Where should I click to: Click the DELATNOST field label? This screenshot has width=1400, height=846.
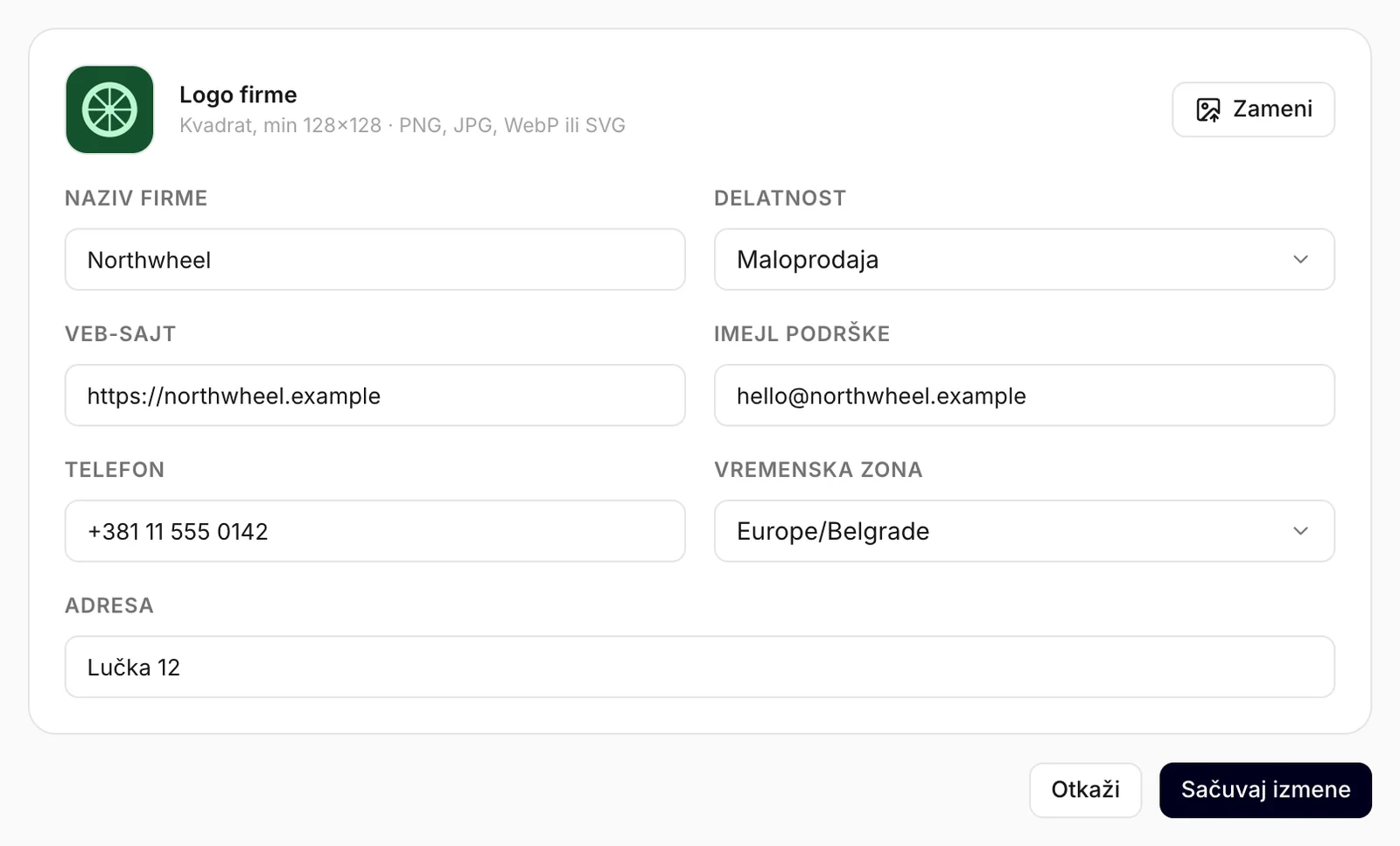(780, 199)
